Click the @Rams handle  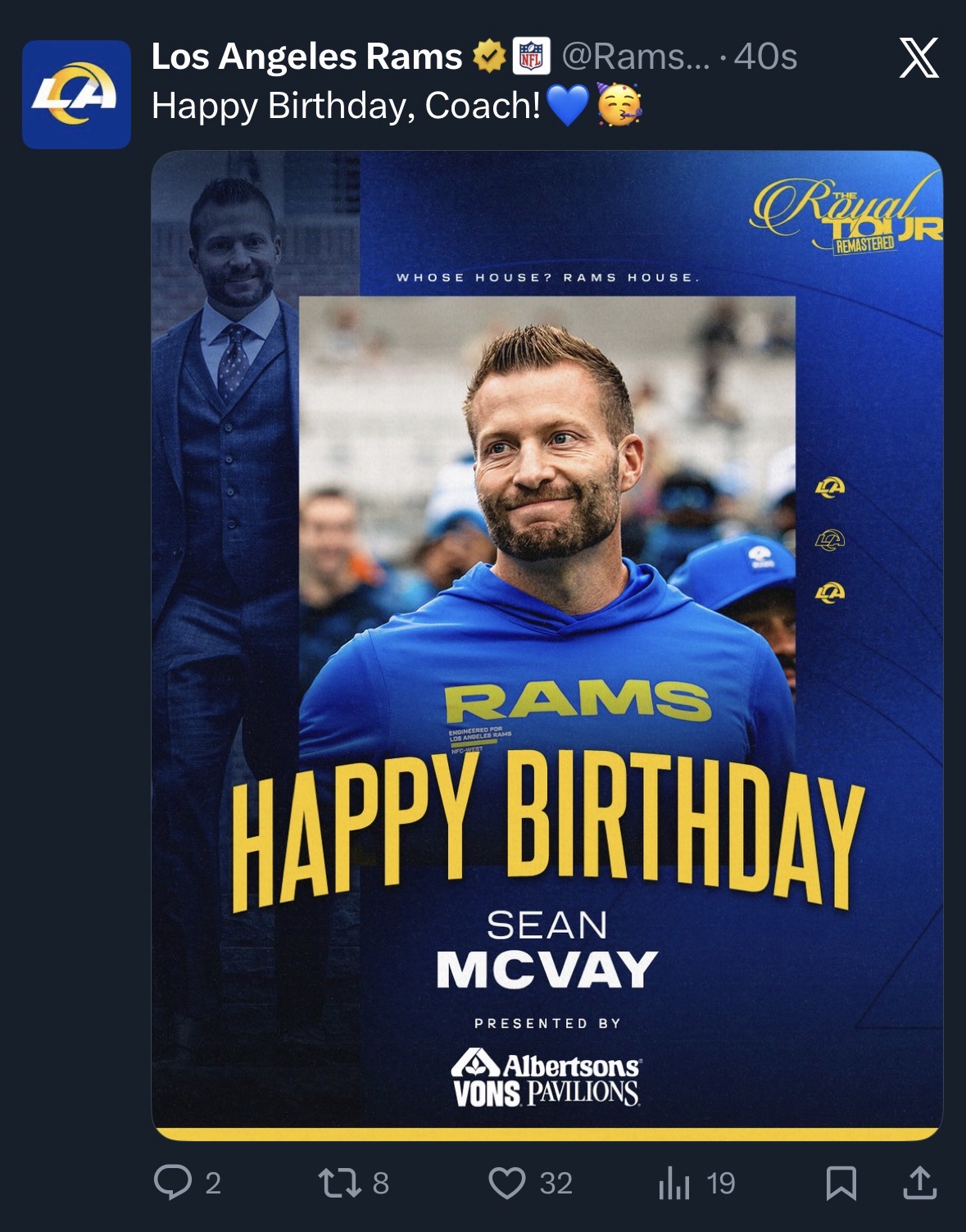(x=635, y=57)
